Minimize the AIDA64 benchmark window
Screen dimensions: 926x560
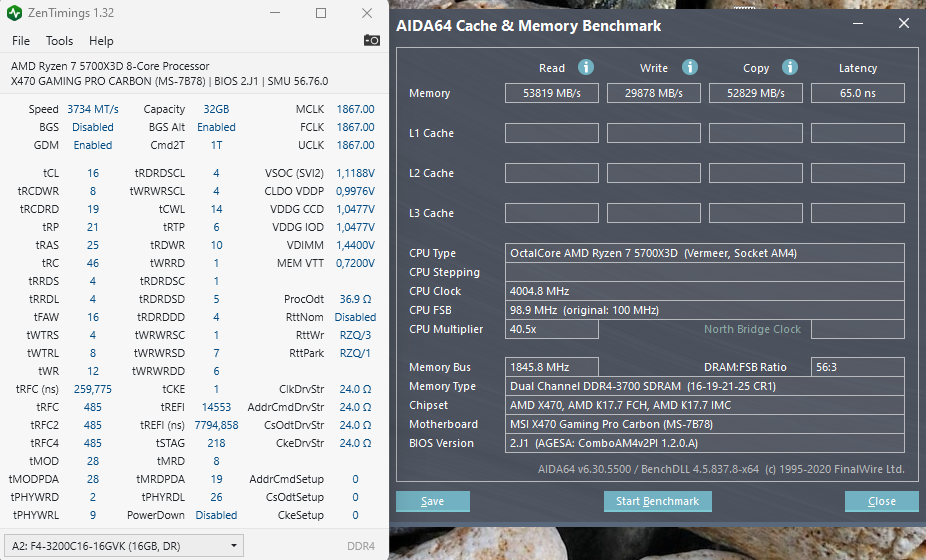coord(858,24)
